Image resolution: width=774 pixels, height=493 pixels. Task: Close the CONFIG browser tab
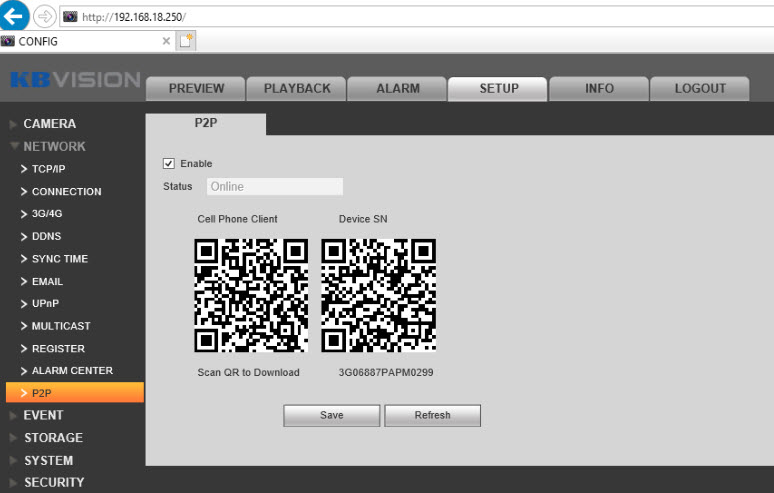(166, 41)
